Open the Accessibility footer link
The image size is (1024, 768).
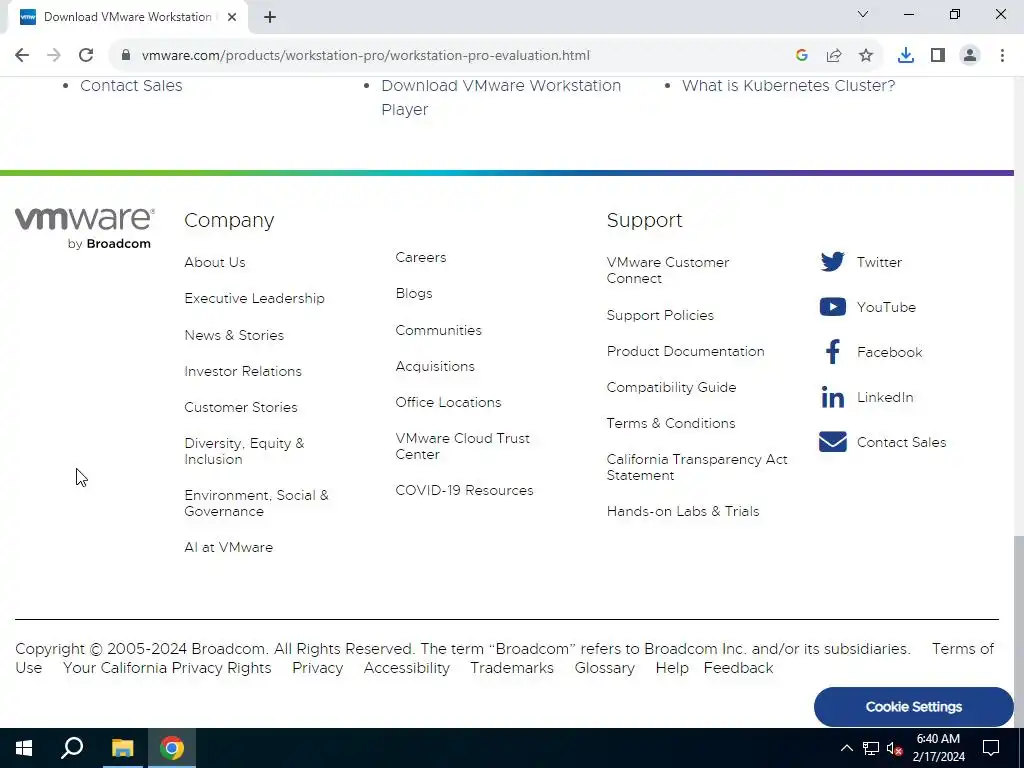(406, 668)
